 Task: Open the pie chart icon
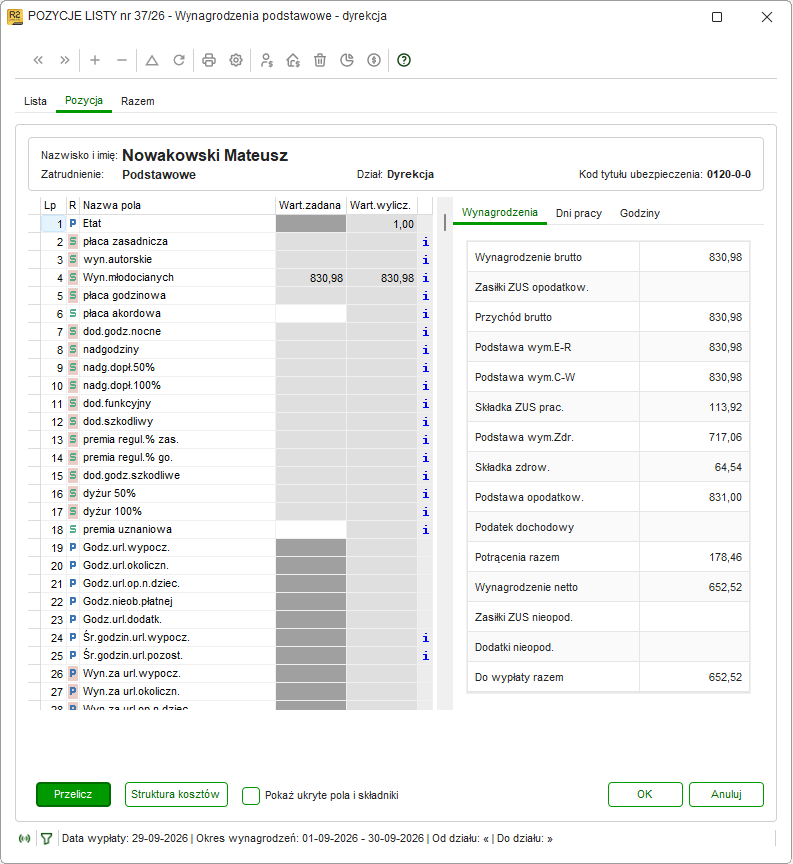point(347,60)
